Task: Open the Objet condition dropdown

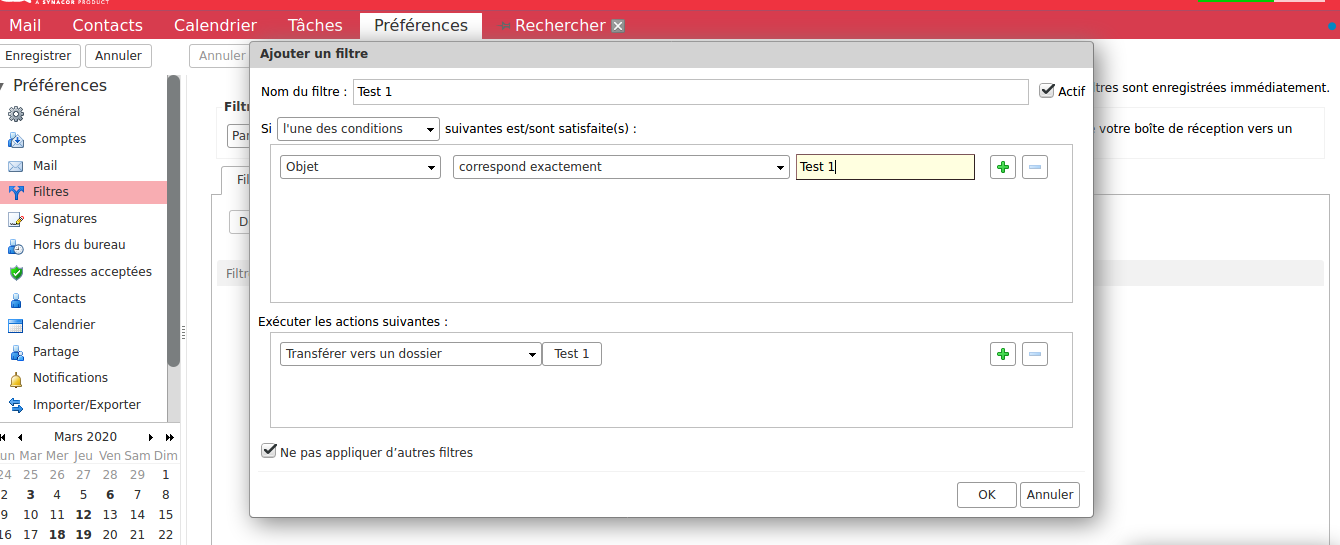Action: tap(360, 167)
